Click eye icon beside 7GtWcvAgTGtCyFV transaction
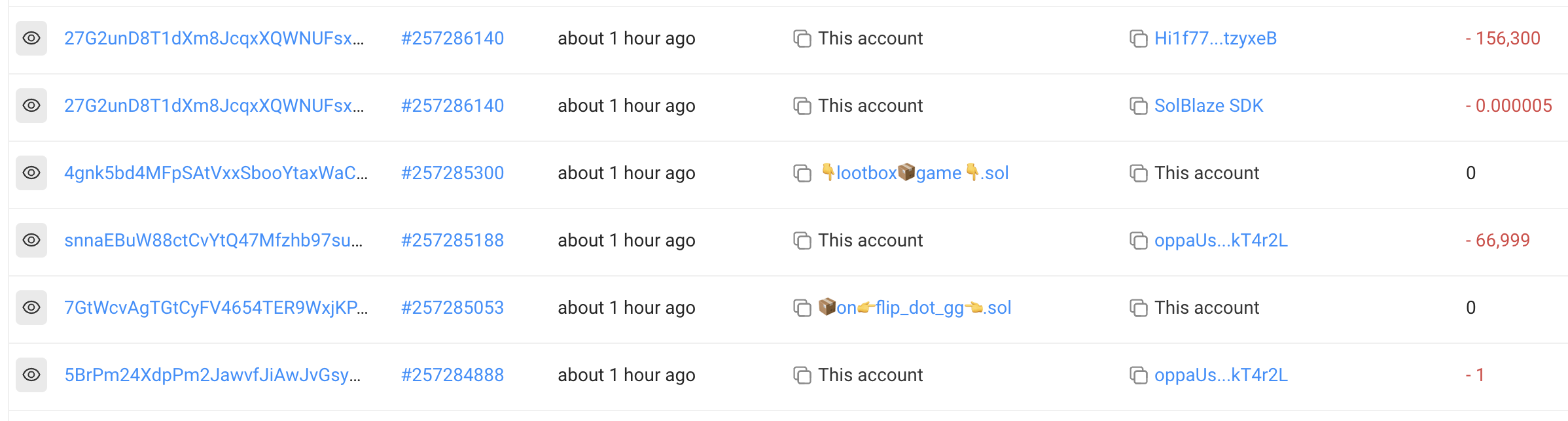 (31, 308)
